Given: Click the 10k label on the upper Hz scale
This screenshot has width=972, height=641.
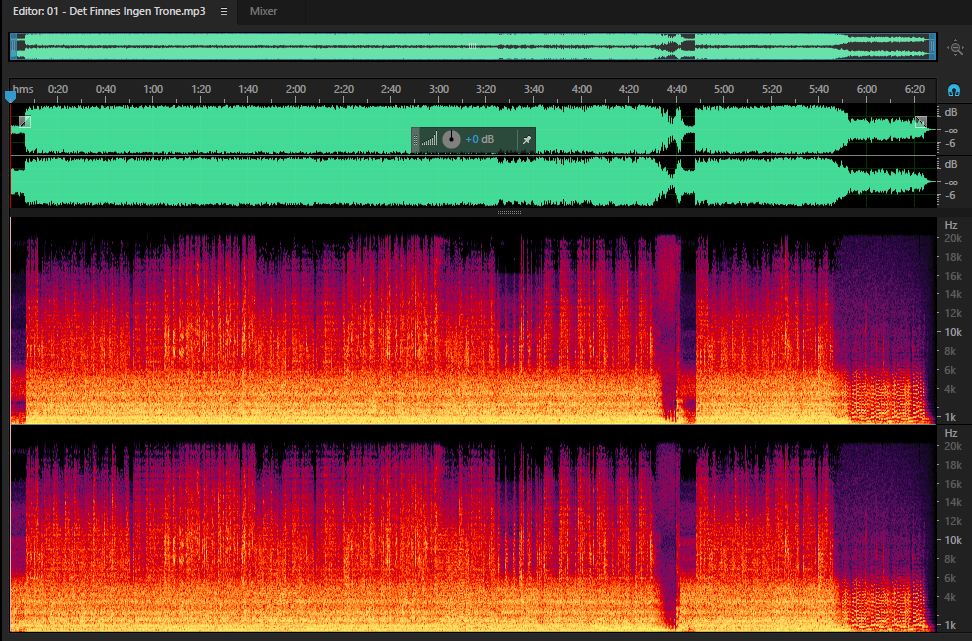Looking at the screenshot, I should coord(953,332).
